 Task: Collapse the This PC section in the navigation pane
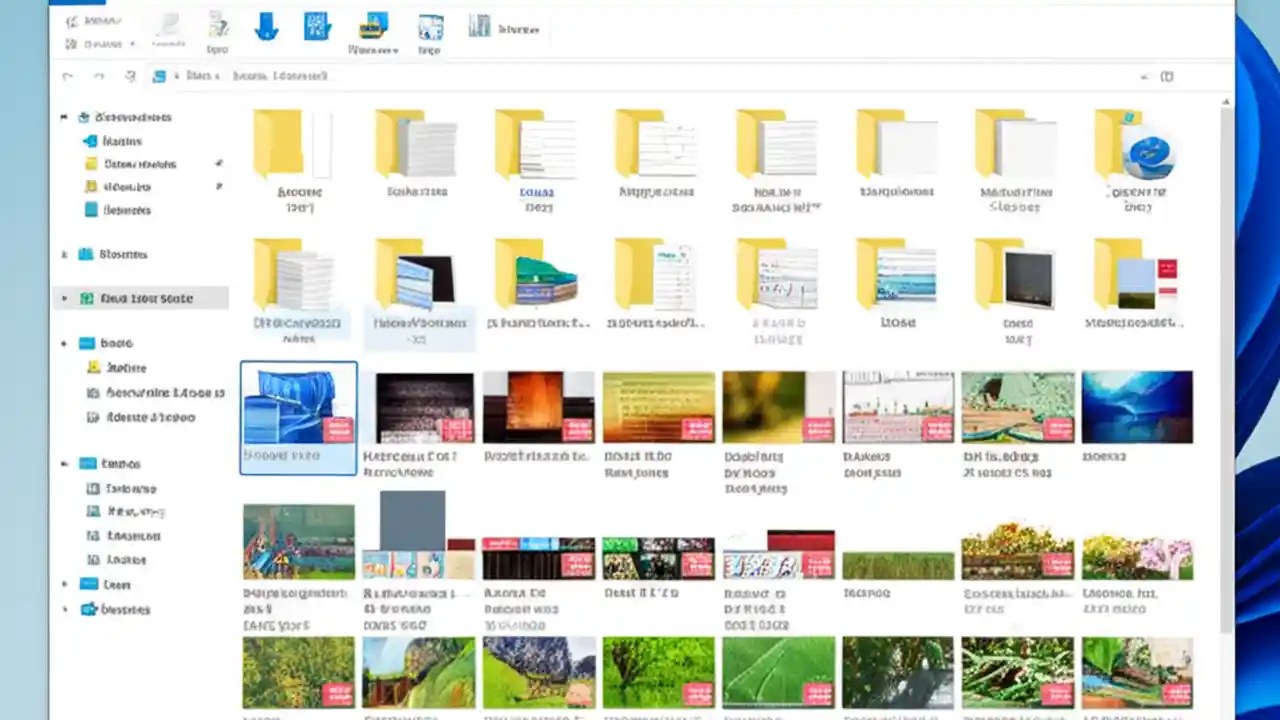pos(63,463)
